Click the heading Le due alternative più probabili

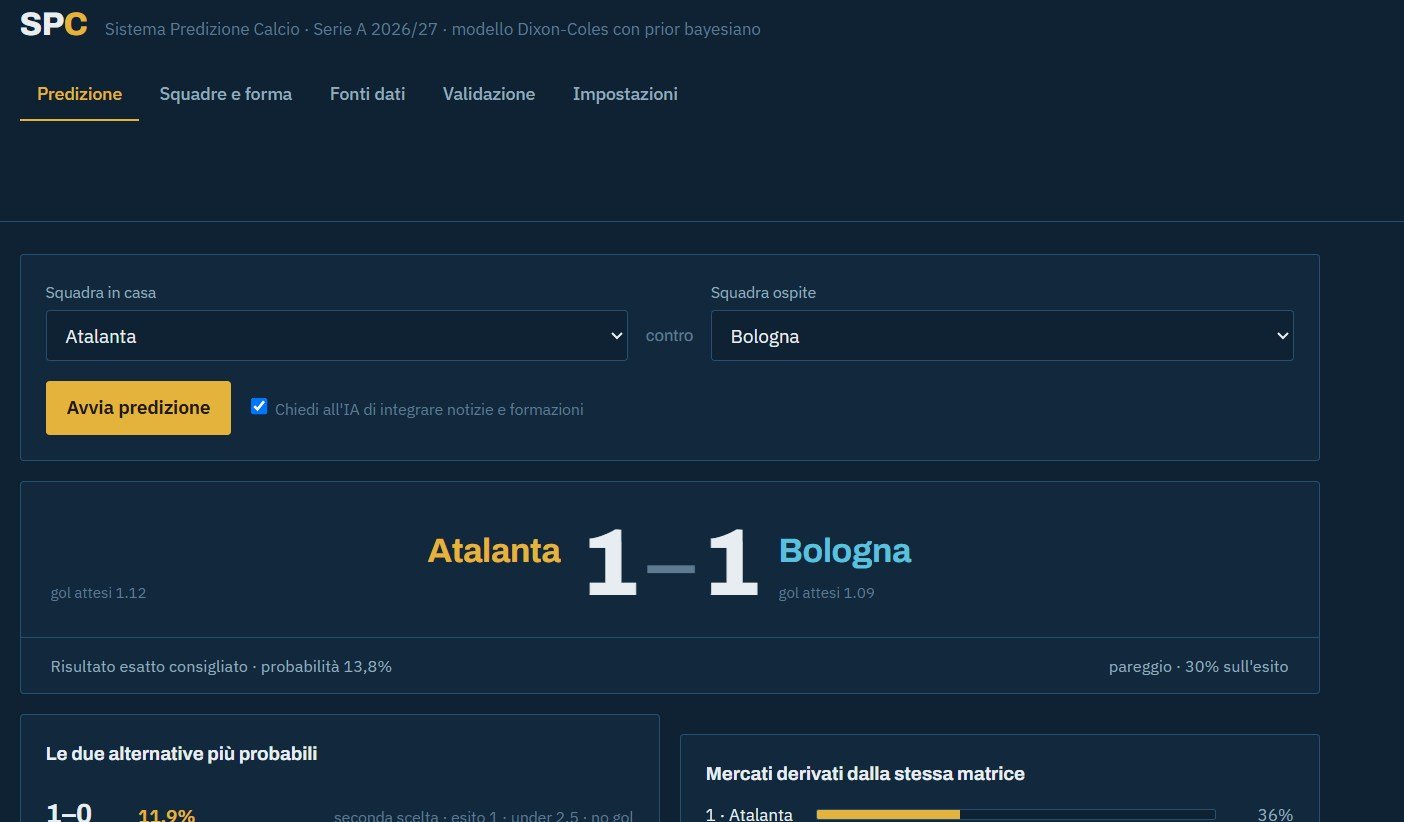coord(182,754)
